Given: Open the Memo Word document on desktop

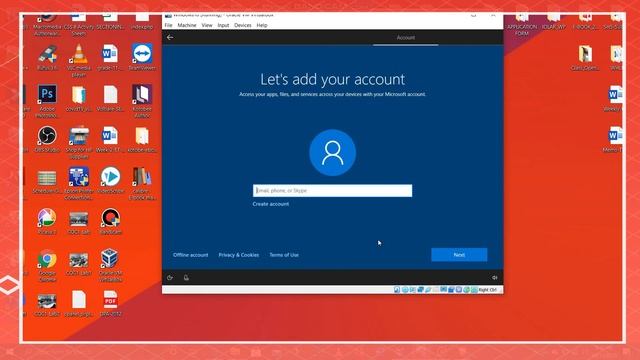Looking at the screenshot, I should 612,139.
